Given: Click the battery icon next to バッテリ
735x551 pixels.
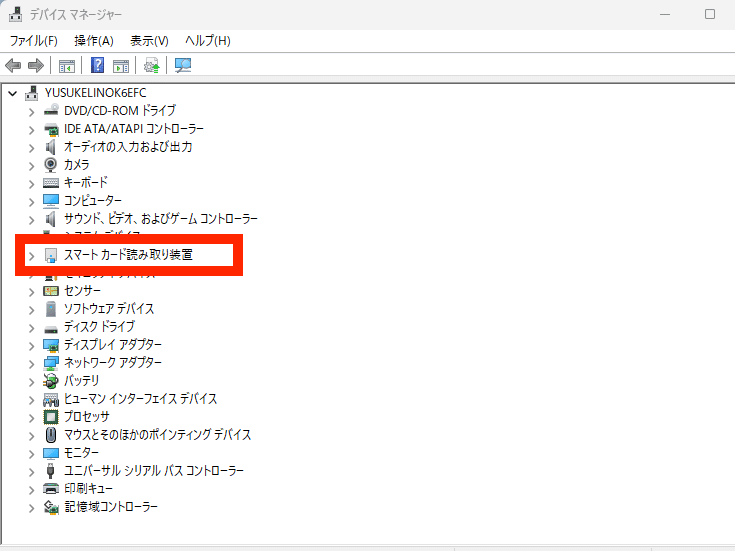Looking at the screenshot, I should (51, 381).
